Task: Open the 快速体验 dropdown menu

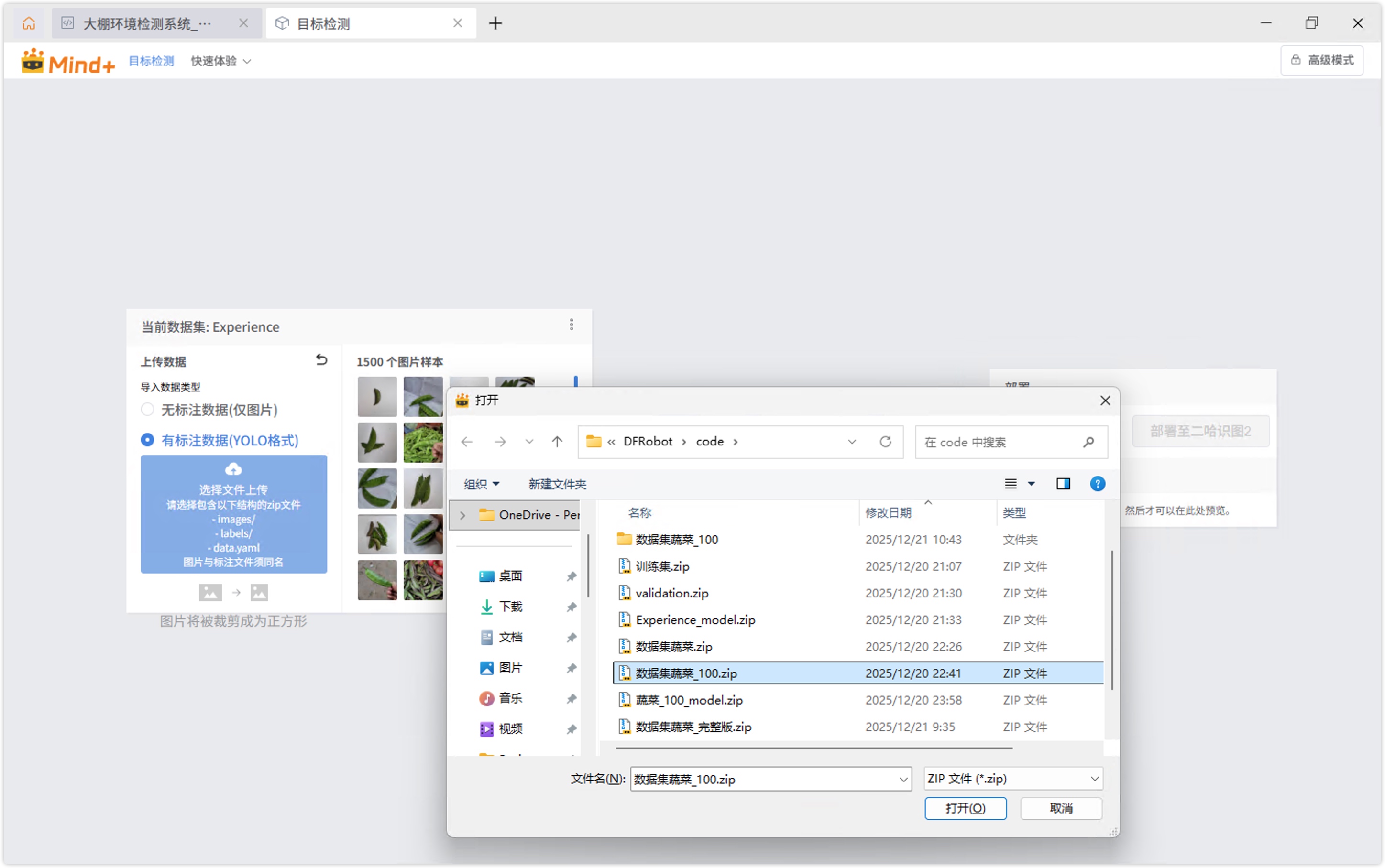Action: coord(220,61)
